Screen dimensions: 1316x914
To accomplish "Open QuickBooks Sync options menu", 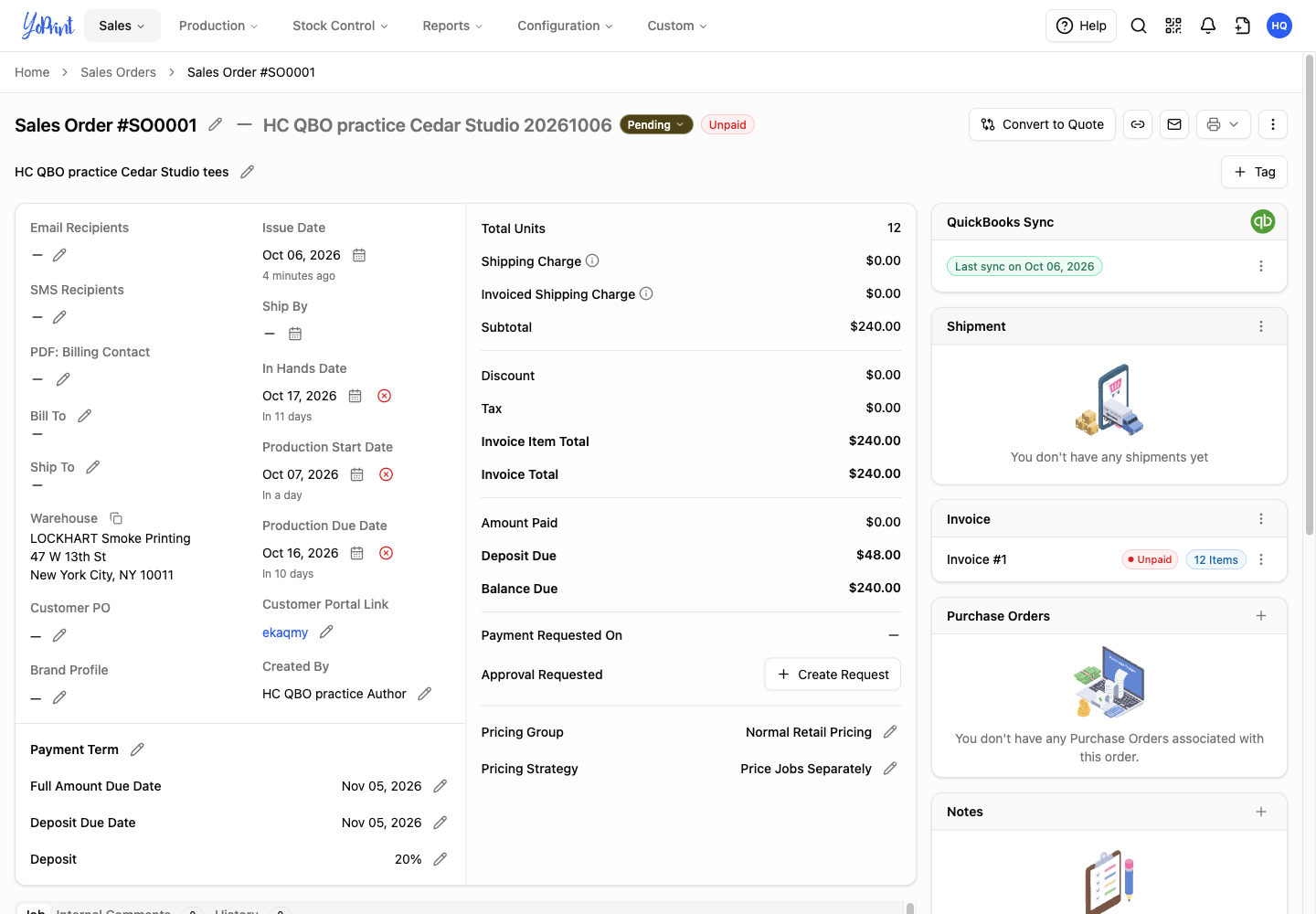I will pos(1261,266).
